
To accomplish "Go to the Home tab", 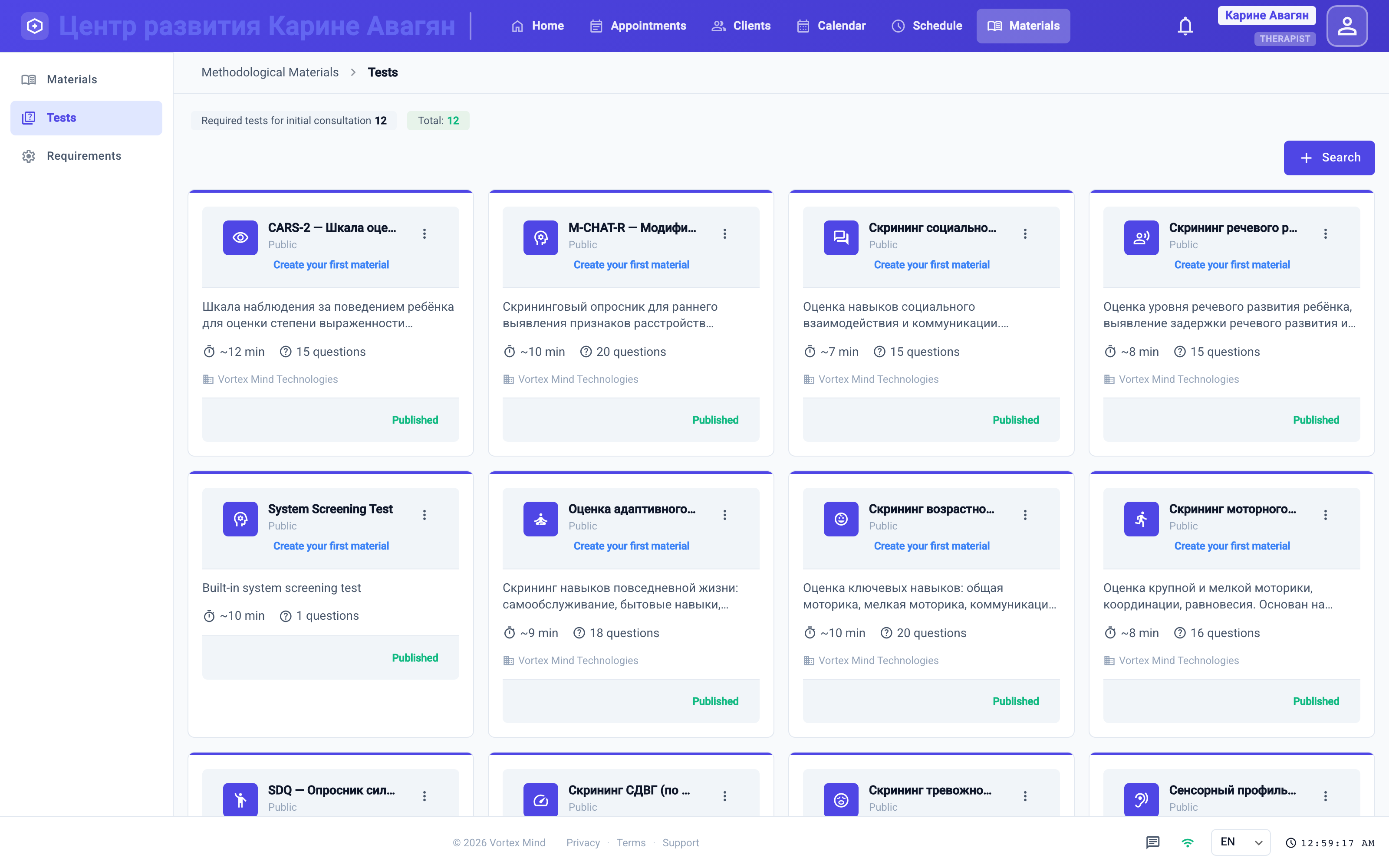I will pos(537,26).
